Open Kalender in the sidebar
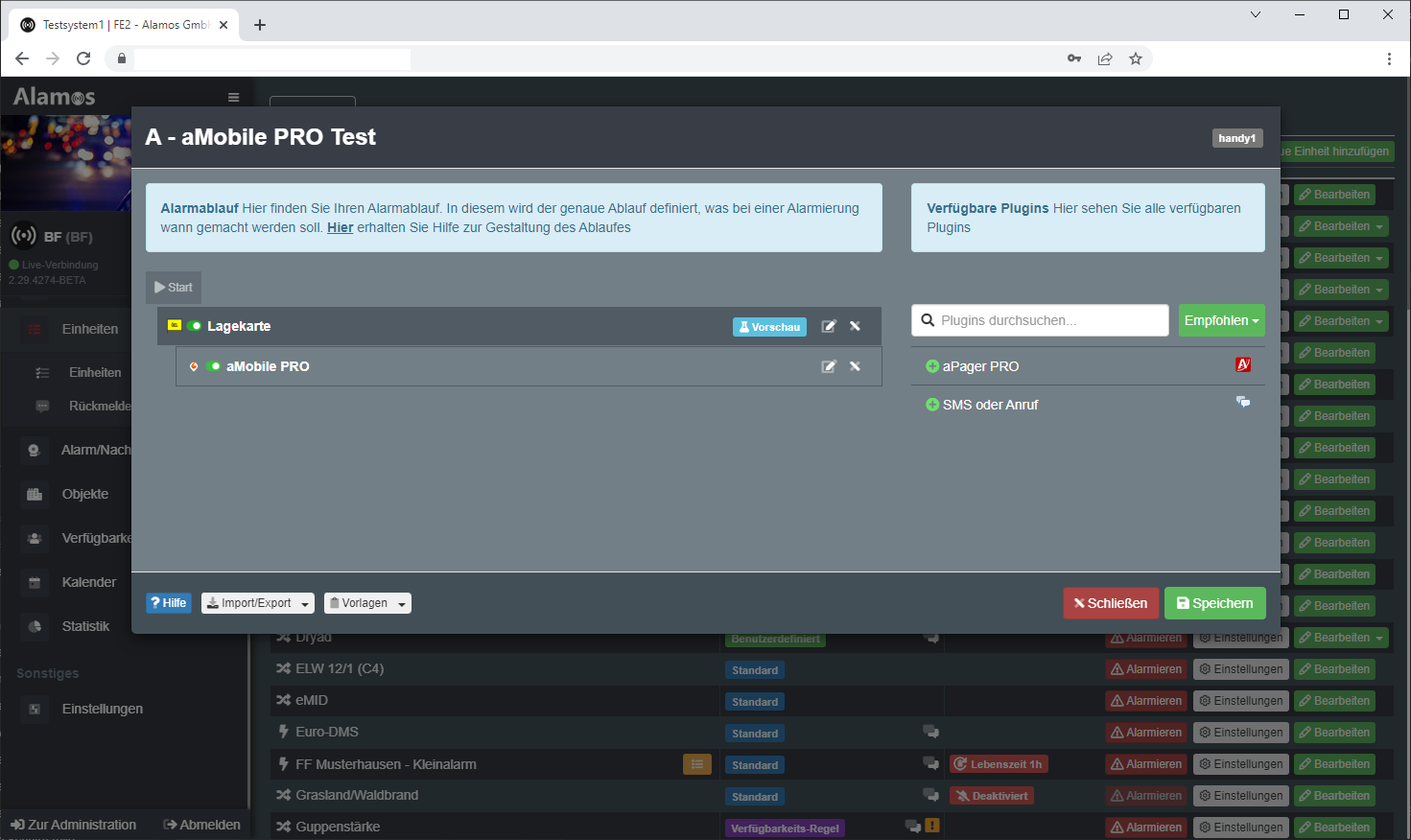 (88, 582)
